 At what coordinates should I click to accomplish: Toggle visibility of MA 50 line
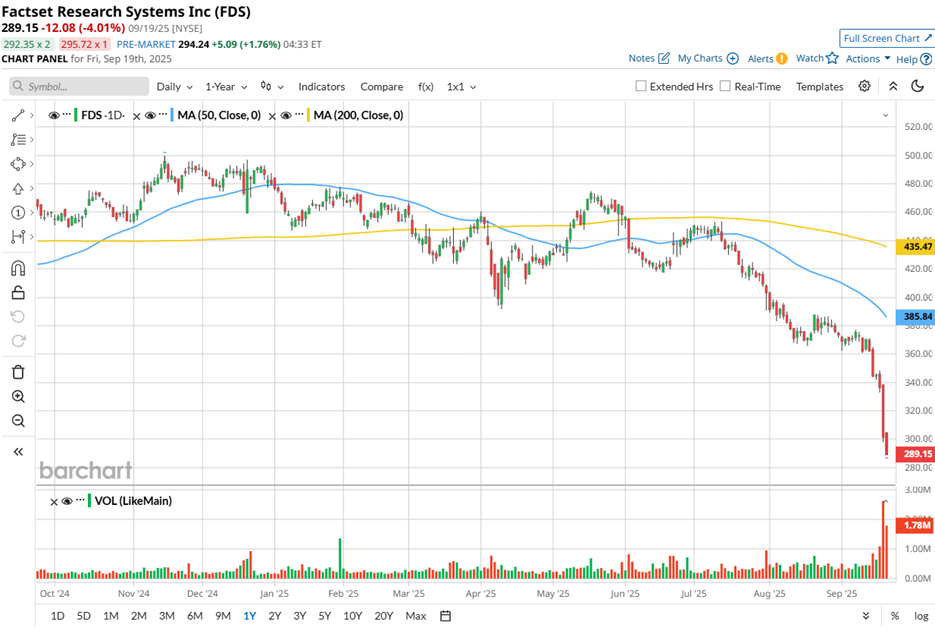(x=150, y=115)
